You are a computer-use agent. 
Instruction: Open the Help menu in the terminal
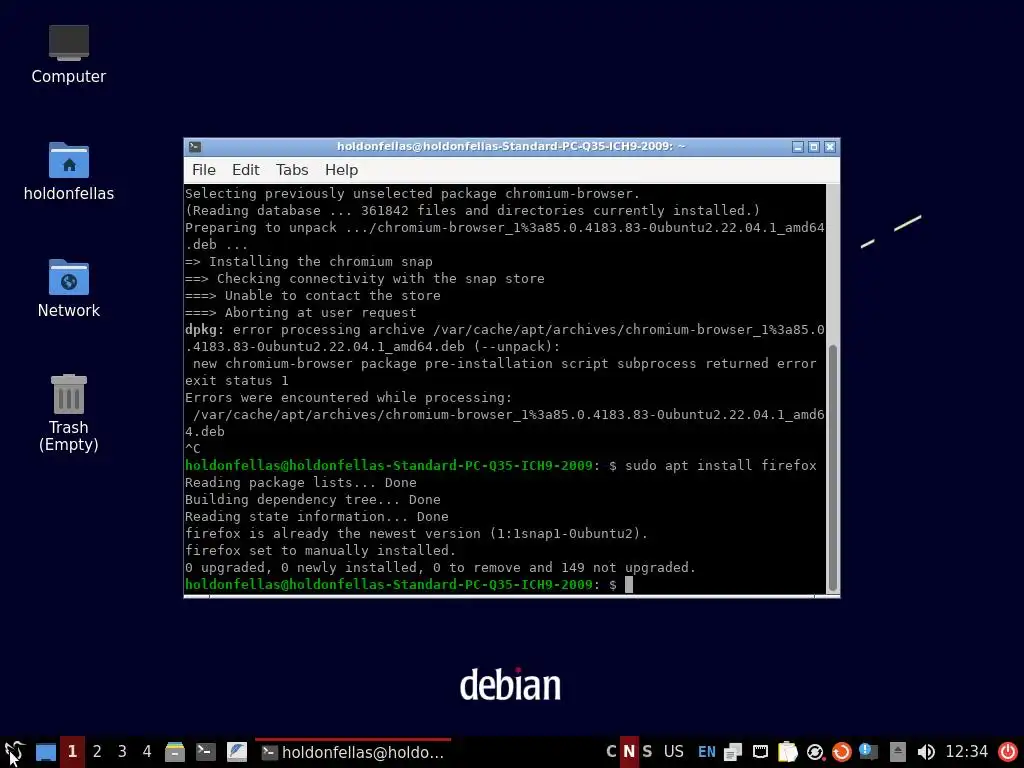342,170
